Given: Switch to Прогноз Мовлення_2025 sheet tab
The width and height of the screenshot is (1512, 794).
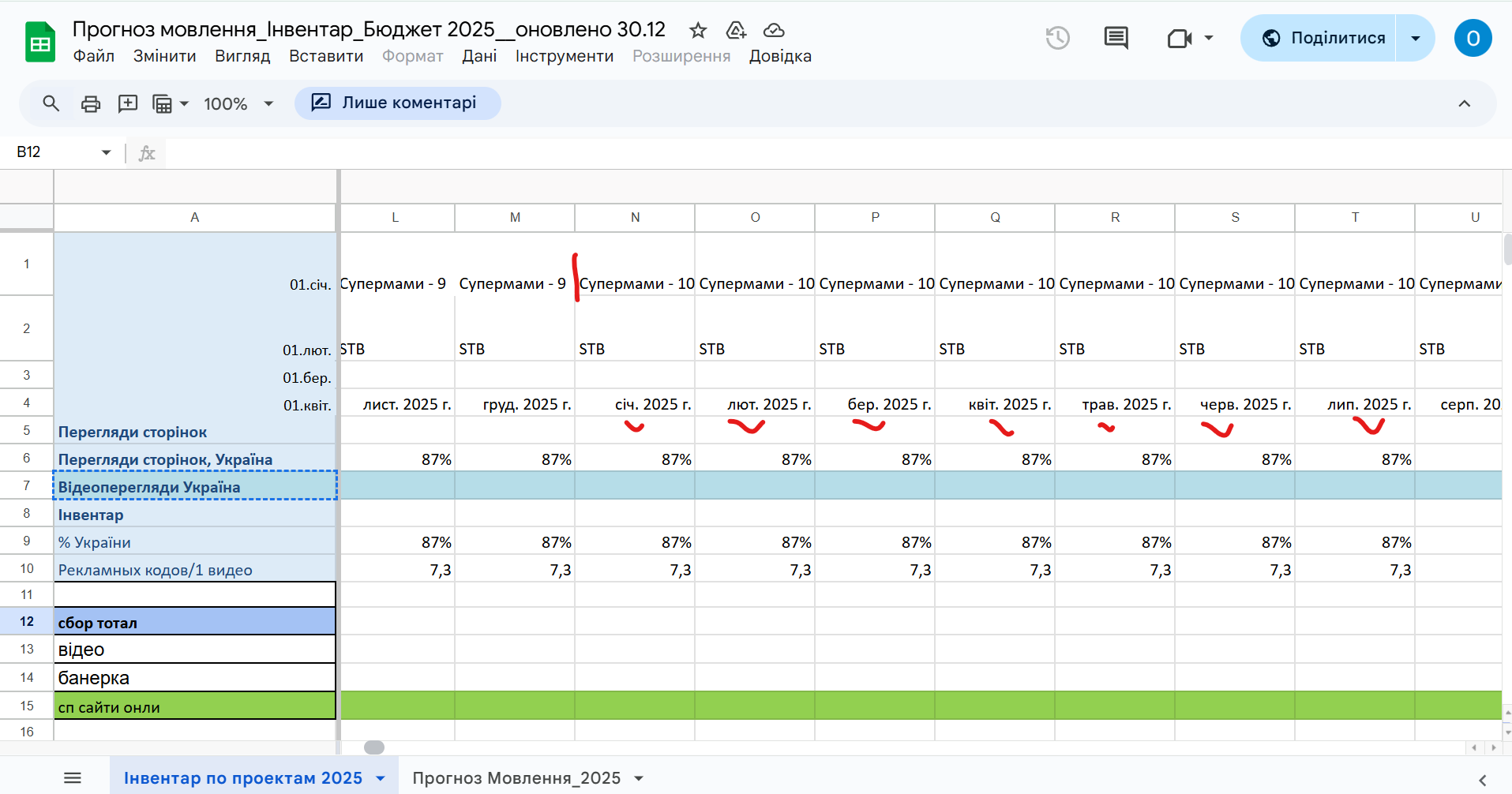Looking at the screenshot, I should [516, 778].
